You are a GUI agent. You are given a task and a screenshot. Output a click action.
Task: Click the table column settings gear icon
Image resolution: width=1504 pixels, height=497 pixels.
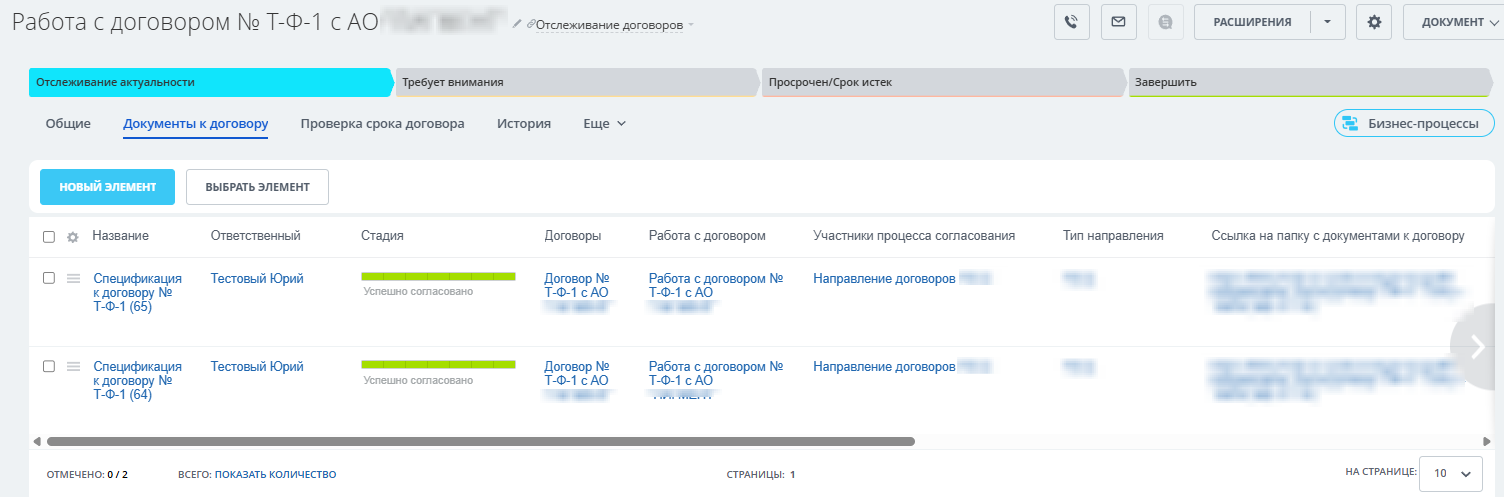72,237
